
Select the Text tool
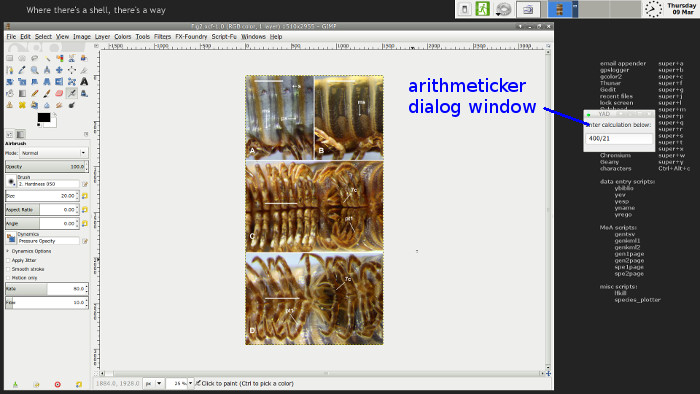click(x=84, y=82)
